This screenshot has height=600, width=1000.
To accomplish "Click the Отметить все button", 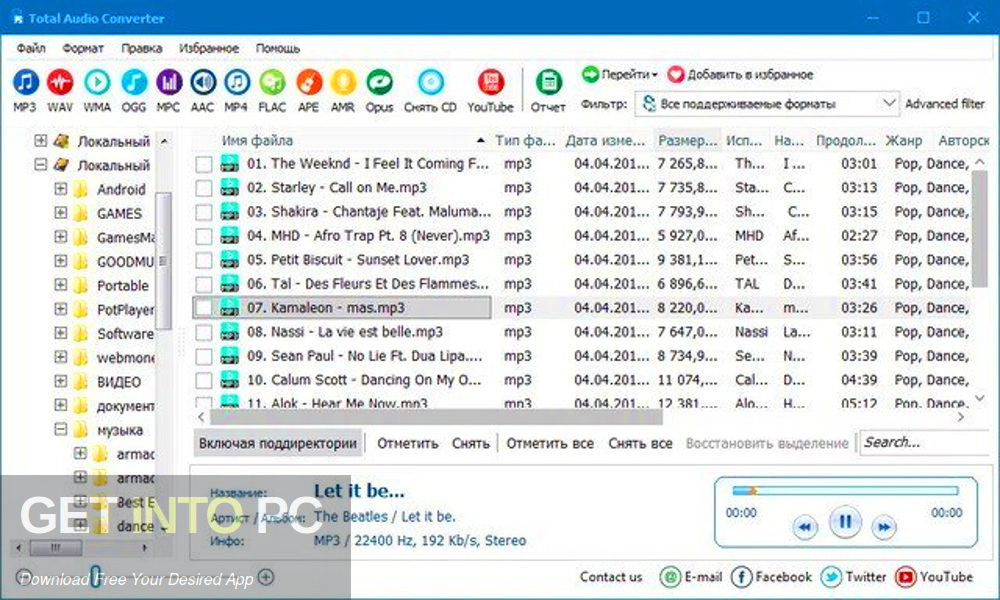I will (x=549, y=443).
